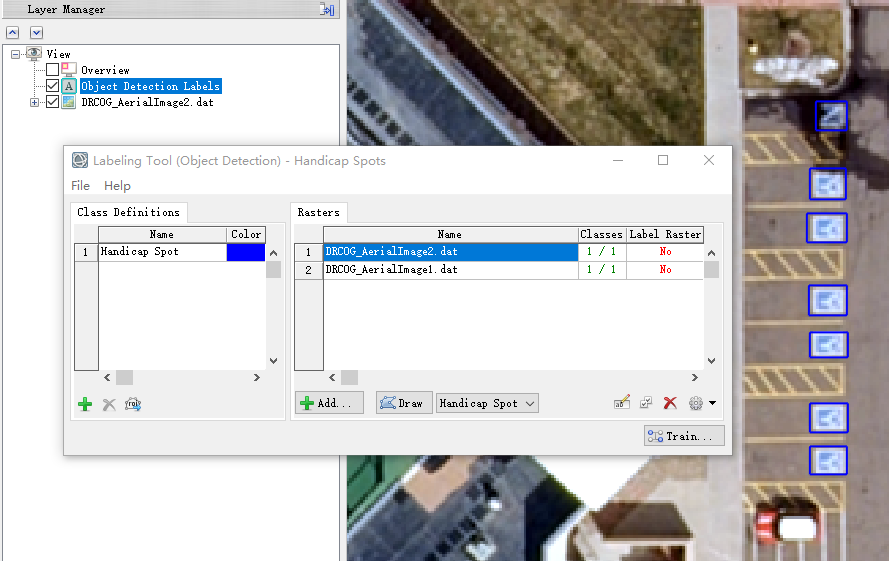This screenshot has height=561, width=889.
Task: Click the Train... button
Action: 684,436
